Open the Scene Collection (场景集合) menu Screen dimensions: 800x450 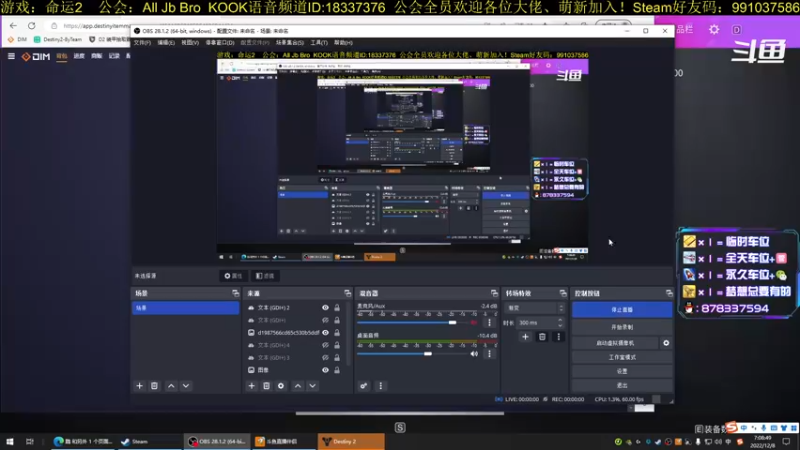[x=290, y=42]
